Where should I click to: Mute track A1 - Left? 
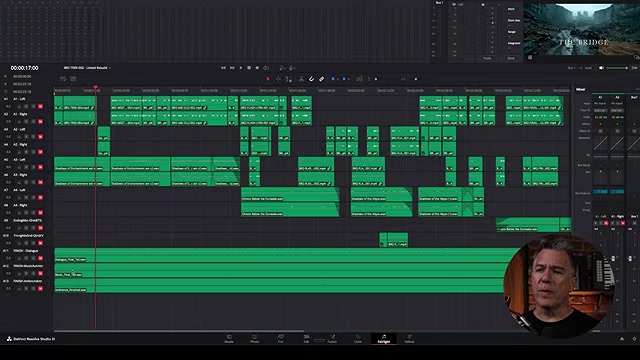coord(40,107)
